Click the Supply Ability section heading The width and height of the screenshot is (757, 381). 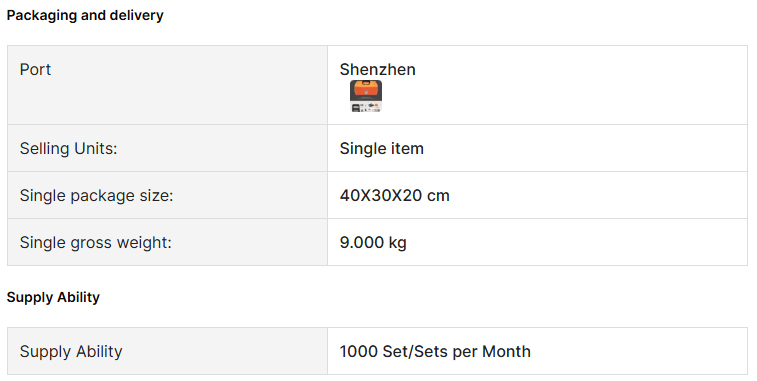point(53,297)
